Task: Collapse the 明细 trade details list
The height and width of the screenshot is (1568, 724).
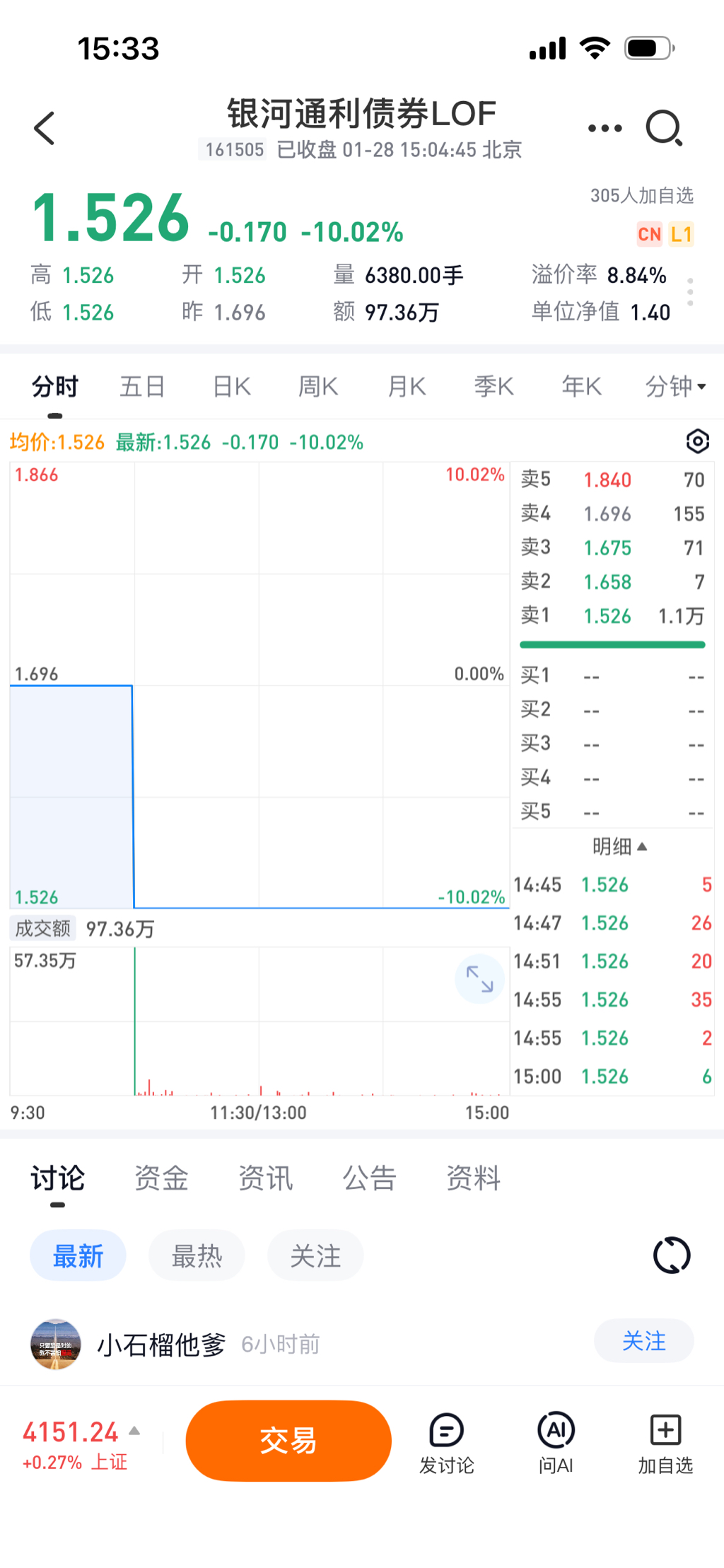Action: pos(619,847)
